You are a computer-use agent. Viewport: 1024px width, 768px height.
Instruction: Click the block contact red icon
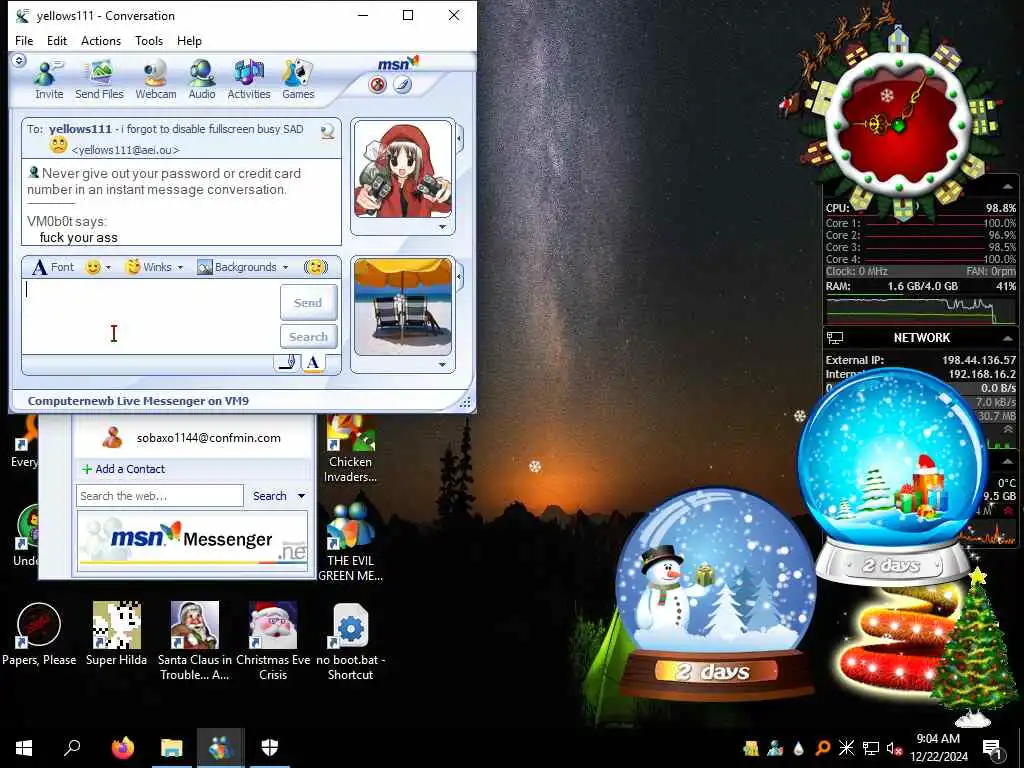click(377, 85)
